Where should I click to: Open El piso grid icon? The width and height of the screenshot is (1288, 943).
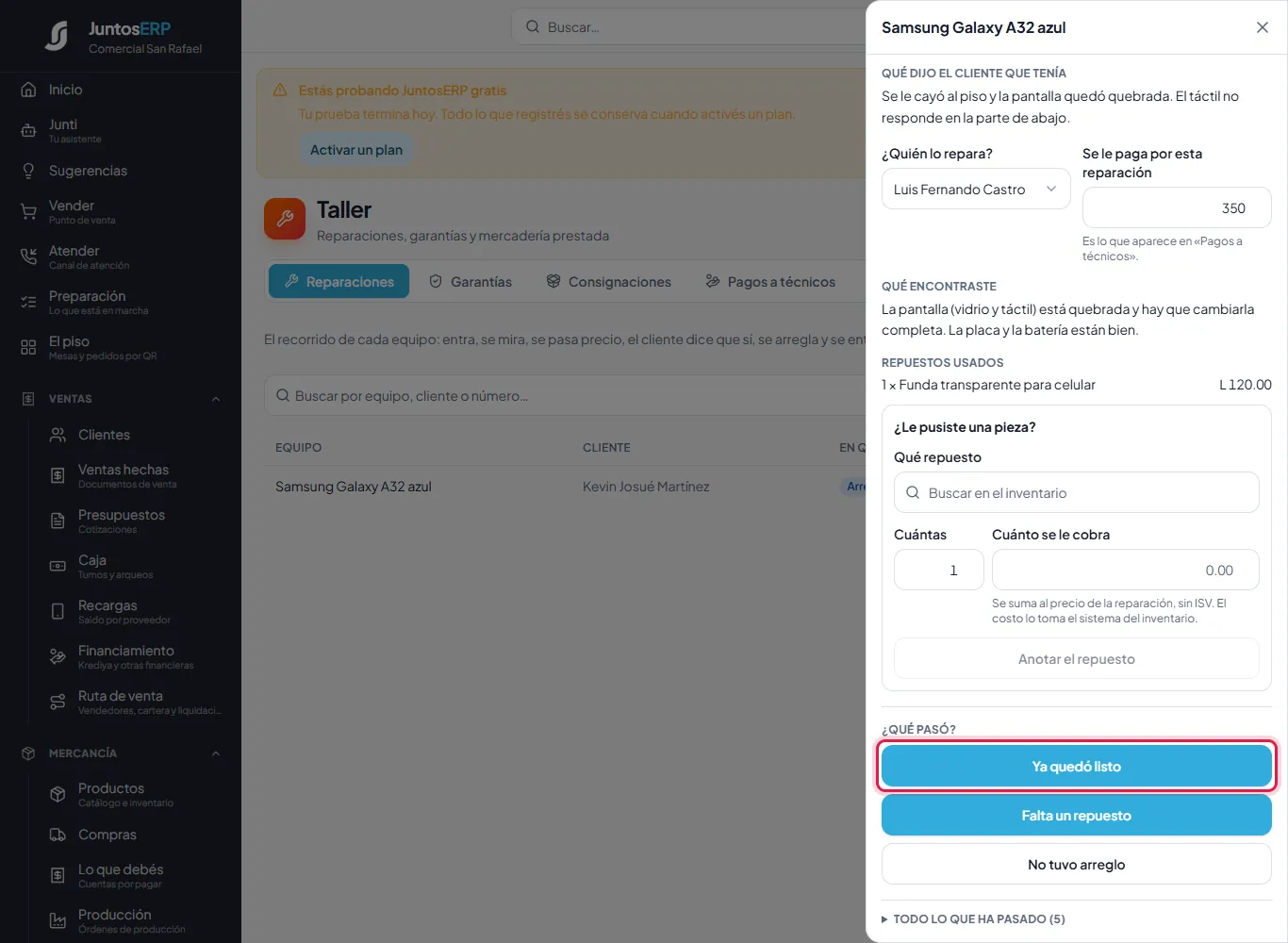pyautogui.click(x=28, y=347)
